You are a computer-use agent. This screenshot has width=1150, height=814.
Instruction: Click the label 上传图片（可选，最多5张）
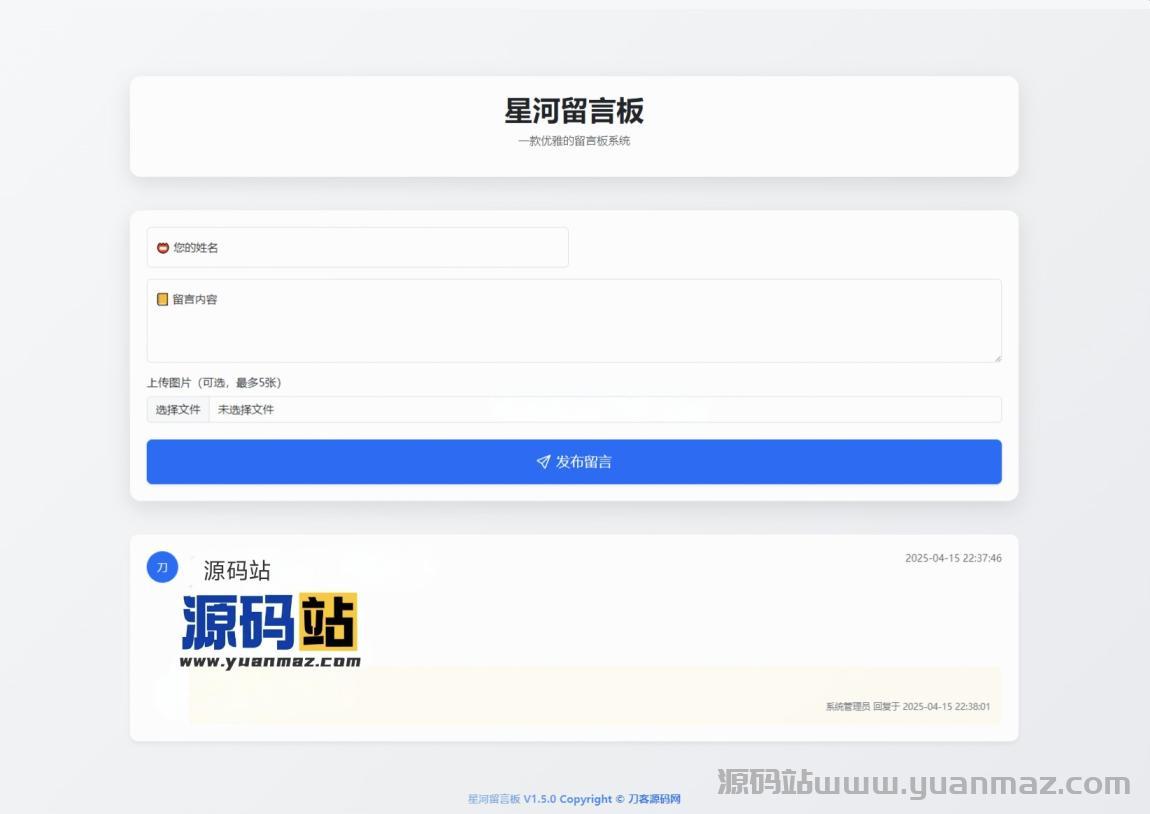pos(214,382)
